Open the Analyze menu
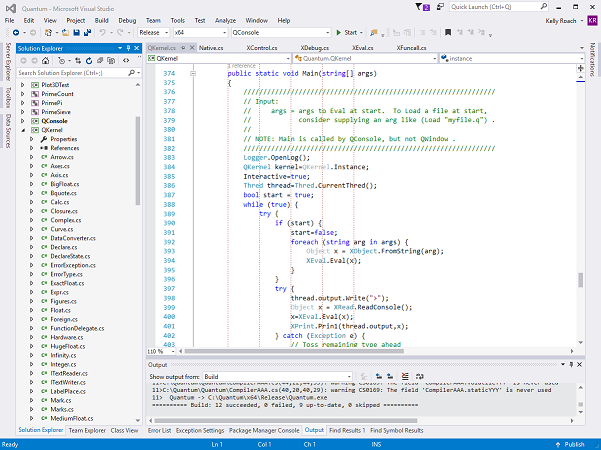Image resolution: width=601 pixels, height=450 pixels. [225, 21]
